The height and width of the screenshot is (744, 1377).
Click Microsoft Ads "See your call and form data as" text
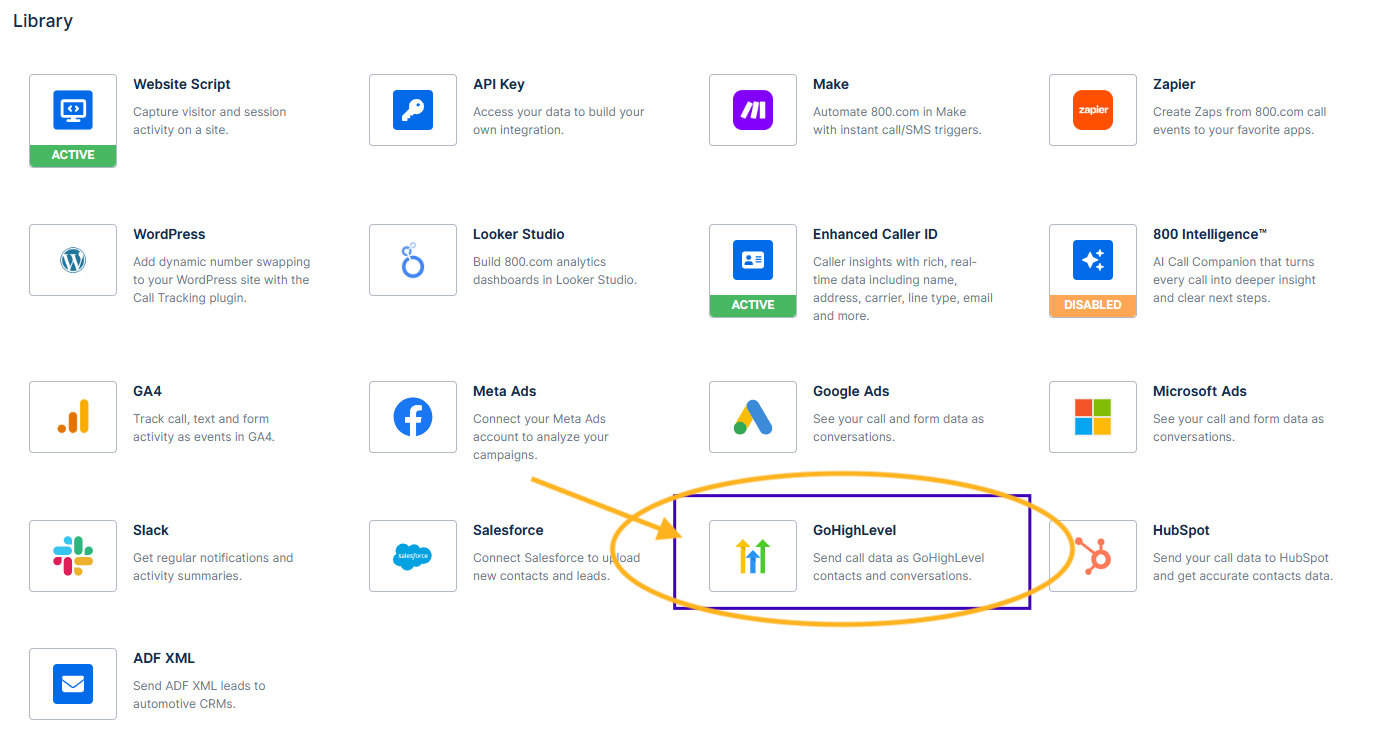click(1238, 419)
